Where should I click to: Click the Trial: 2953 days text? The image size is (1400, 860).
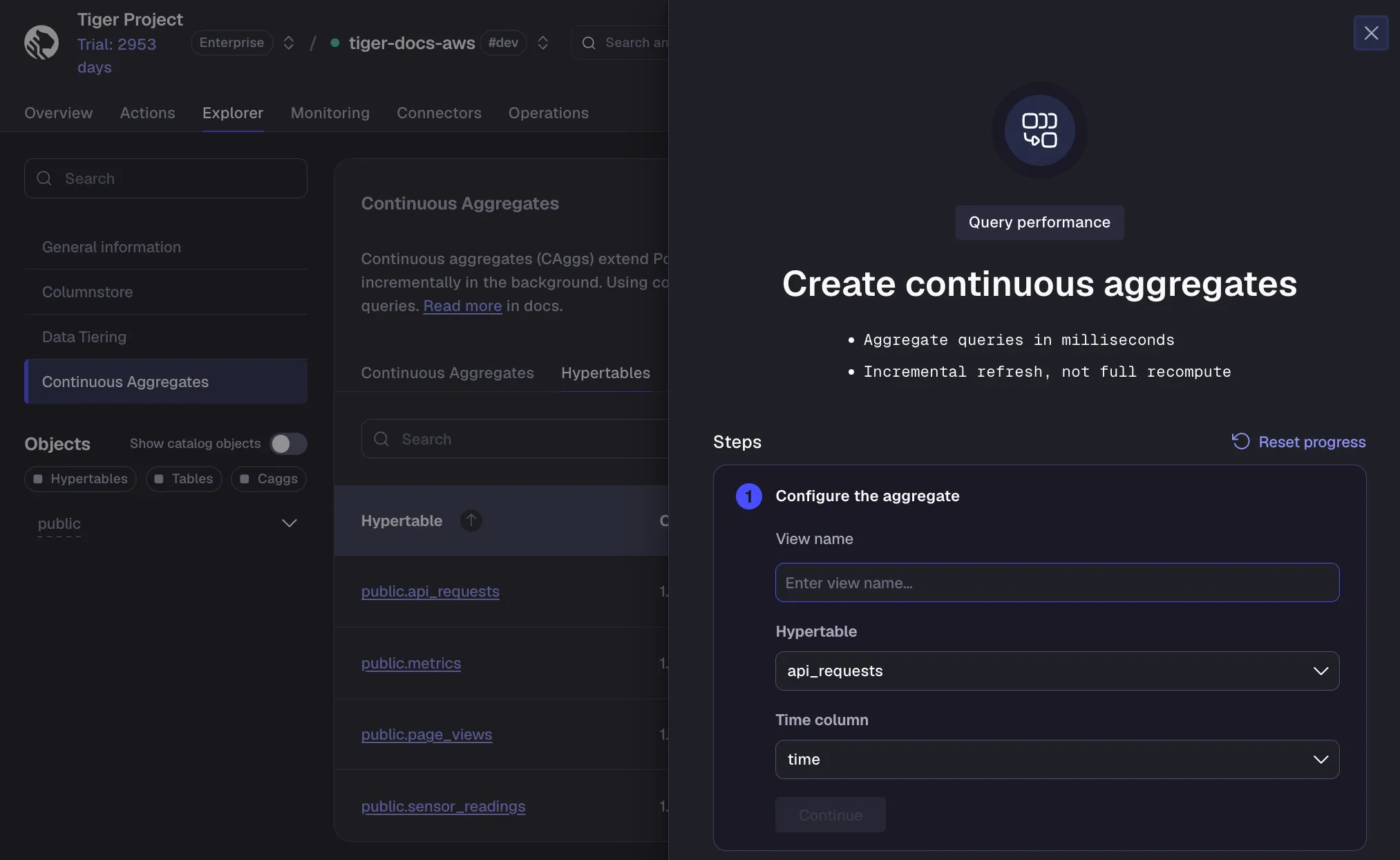[x=116, y=55]
